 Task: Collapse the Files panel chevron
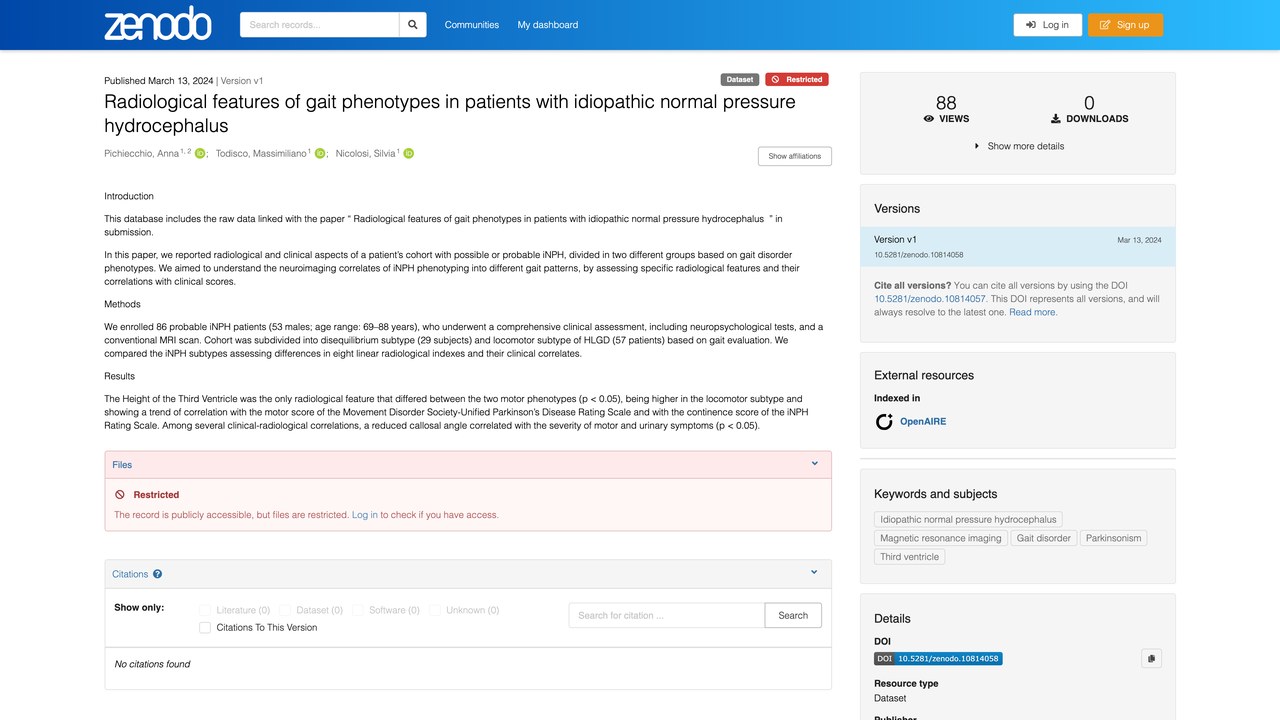[x=814, y=464]
